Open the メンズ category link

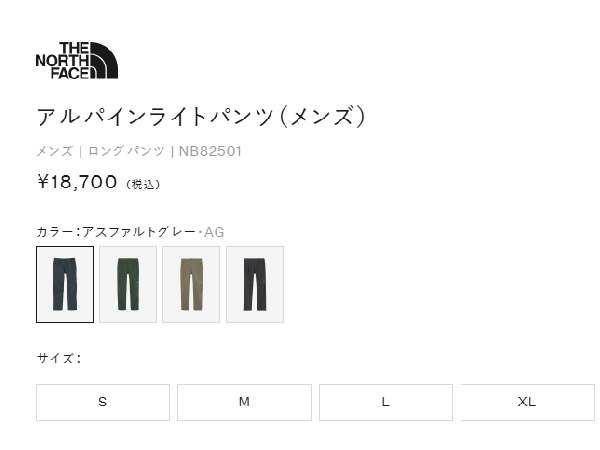click(x=54, y=151)
